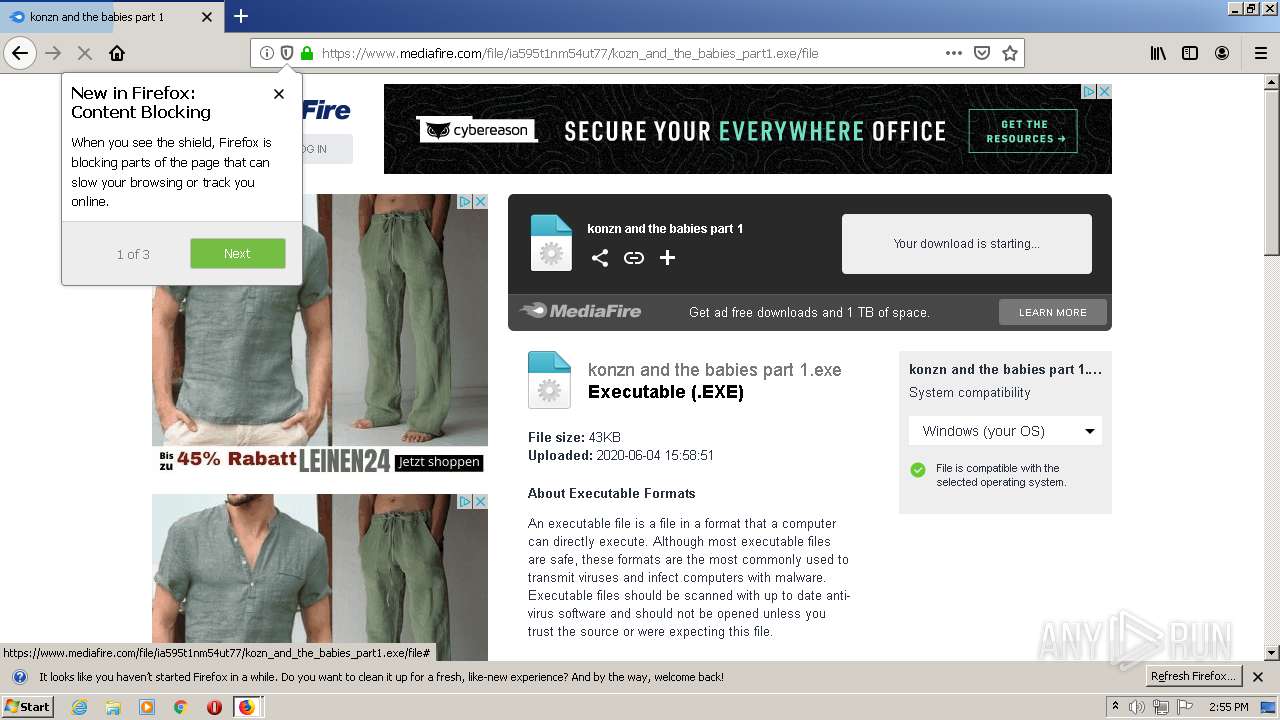Screen dimensions: 1280x720
Task: Show hidden system tray icons
Action: (x=1115, y=707)
